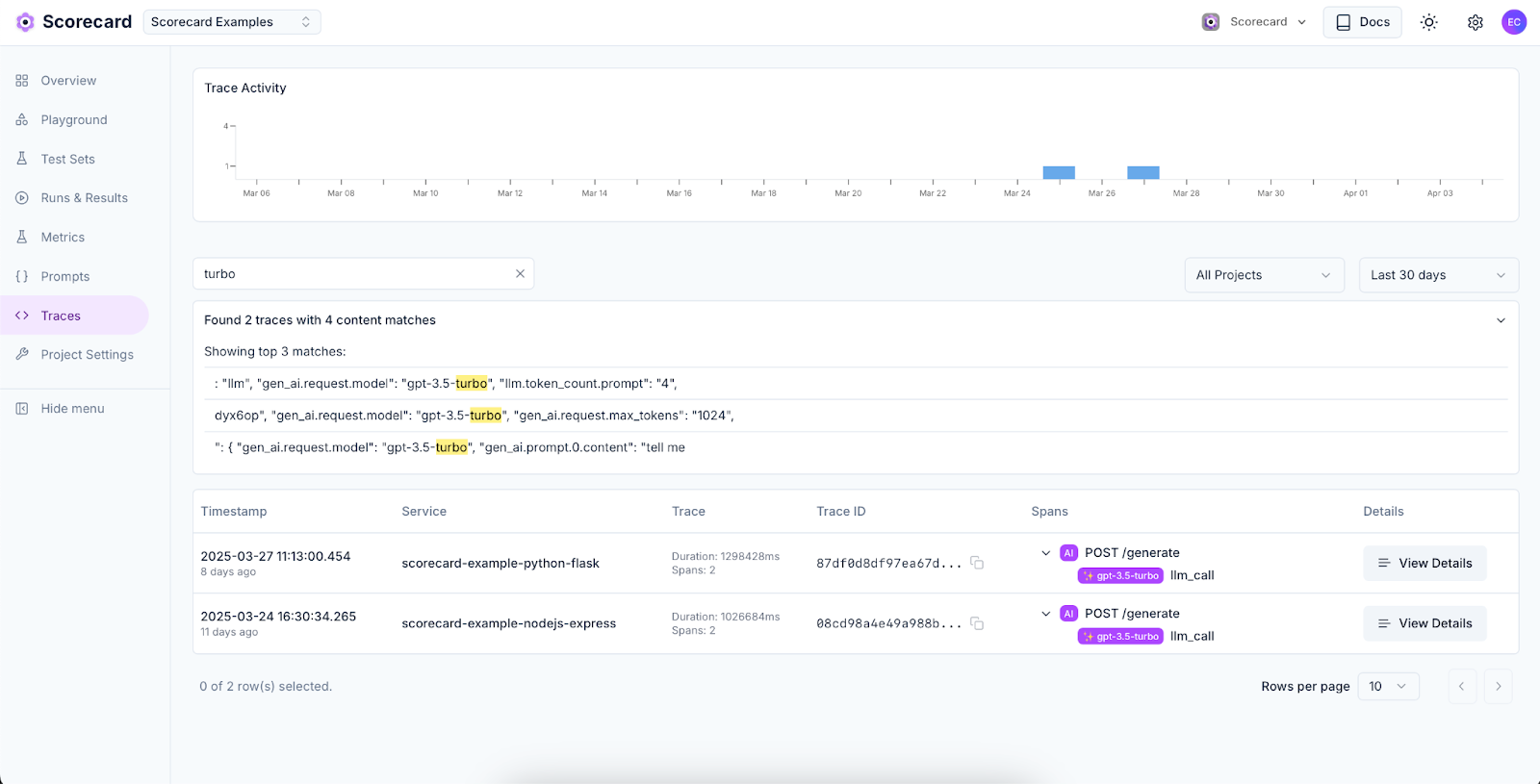1540x784 pixels.
Task: Go to the previous page arrow
Action: tap(1462, 686)
